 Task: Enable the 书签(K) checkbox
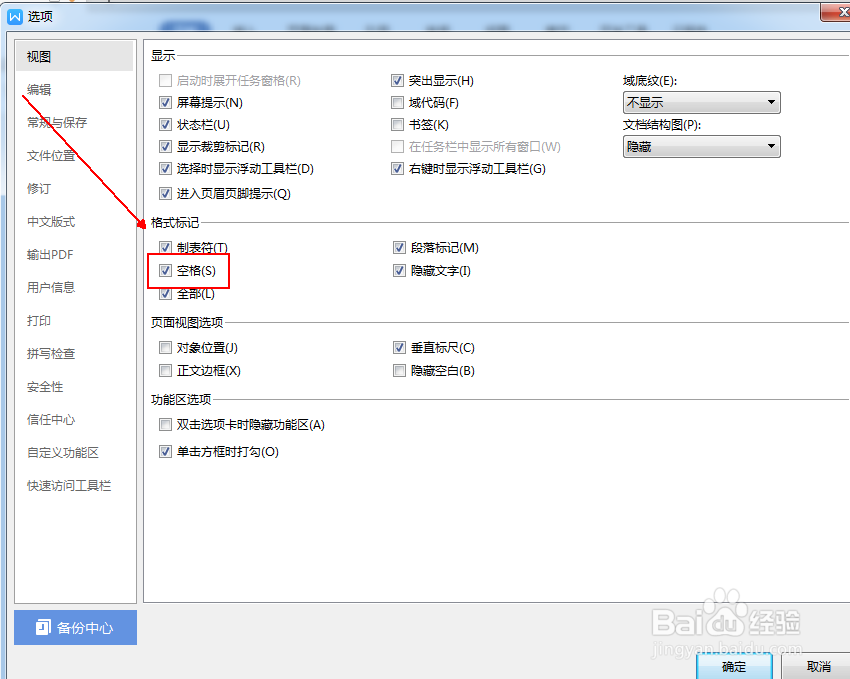tap(397, 125)
